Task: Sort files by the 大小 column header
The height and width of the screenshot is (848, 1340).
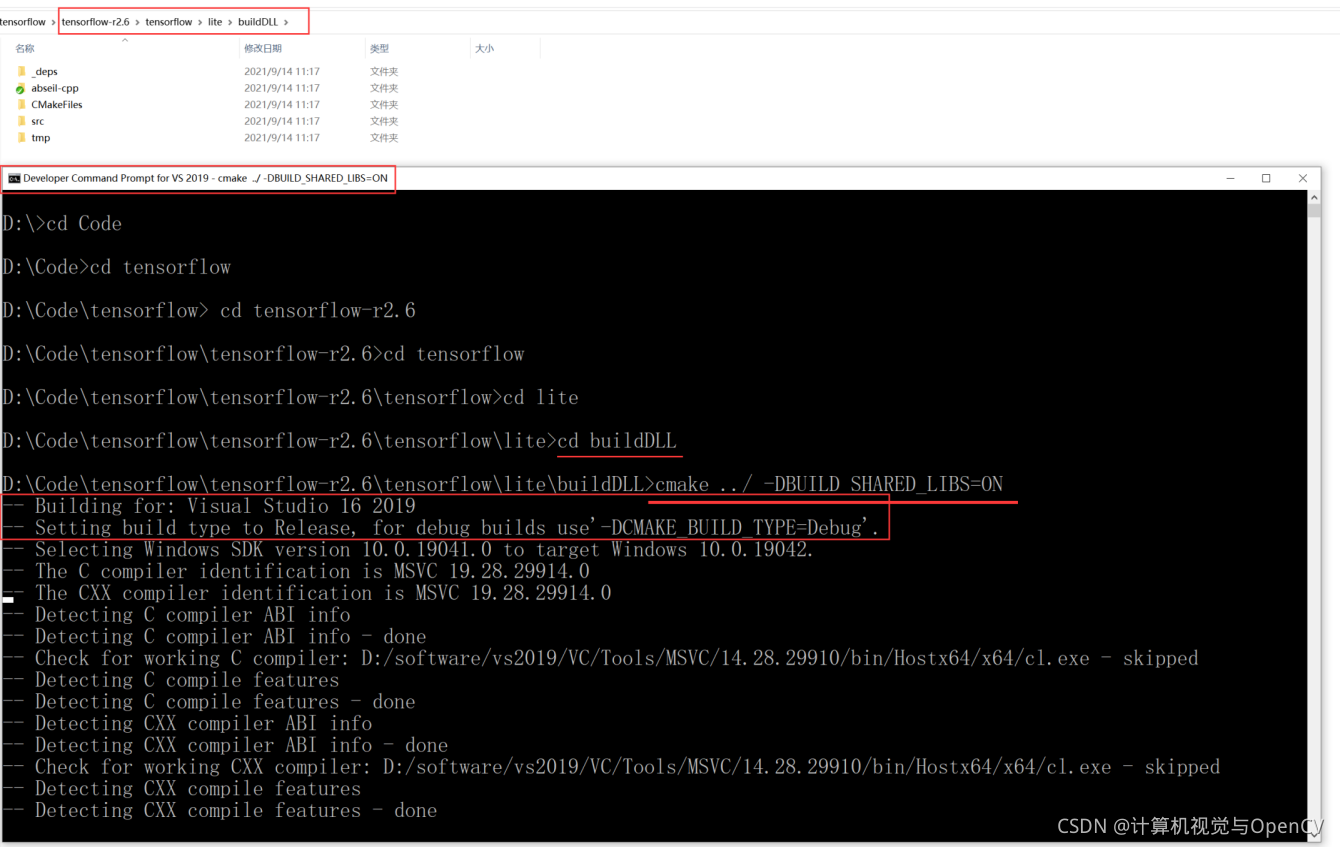Action: [484, 48]
